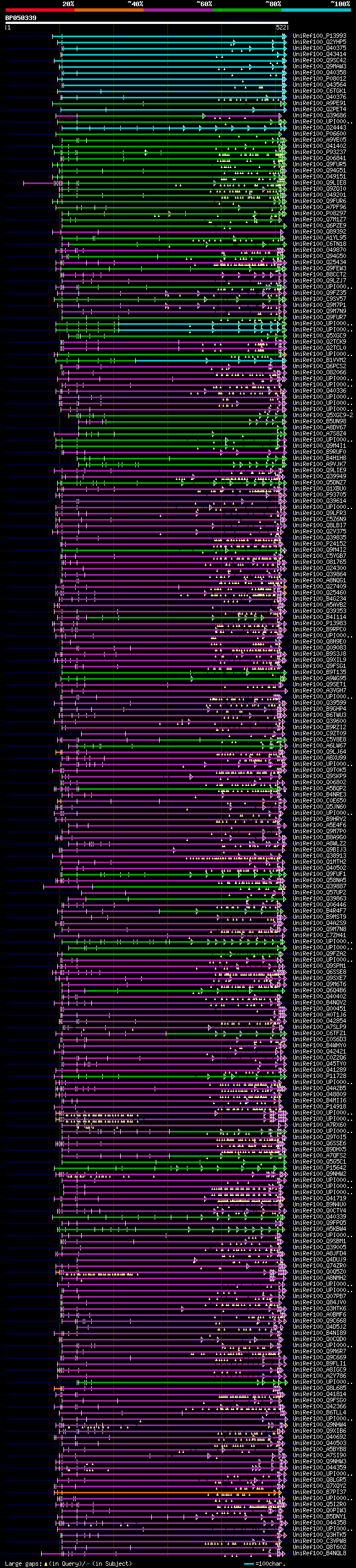Select the UniRef100_P08297 label

coord(319,214)
